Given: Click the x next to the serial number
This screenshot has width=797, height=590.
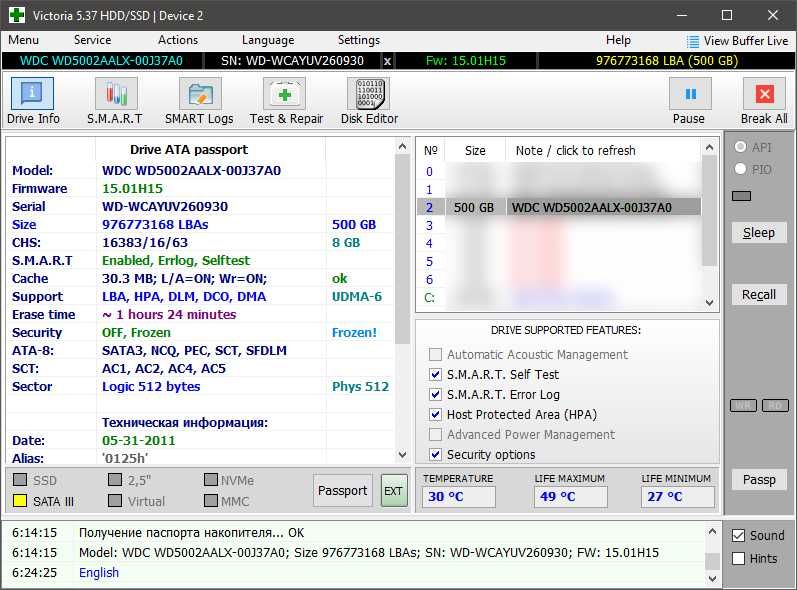Looking at the screenshot, I should (x=387, y=61).
